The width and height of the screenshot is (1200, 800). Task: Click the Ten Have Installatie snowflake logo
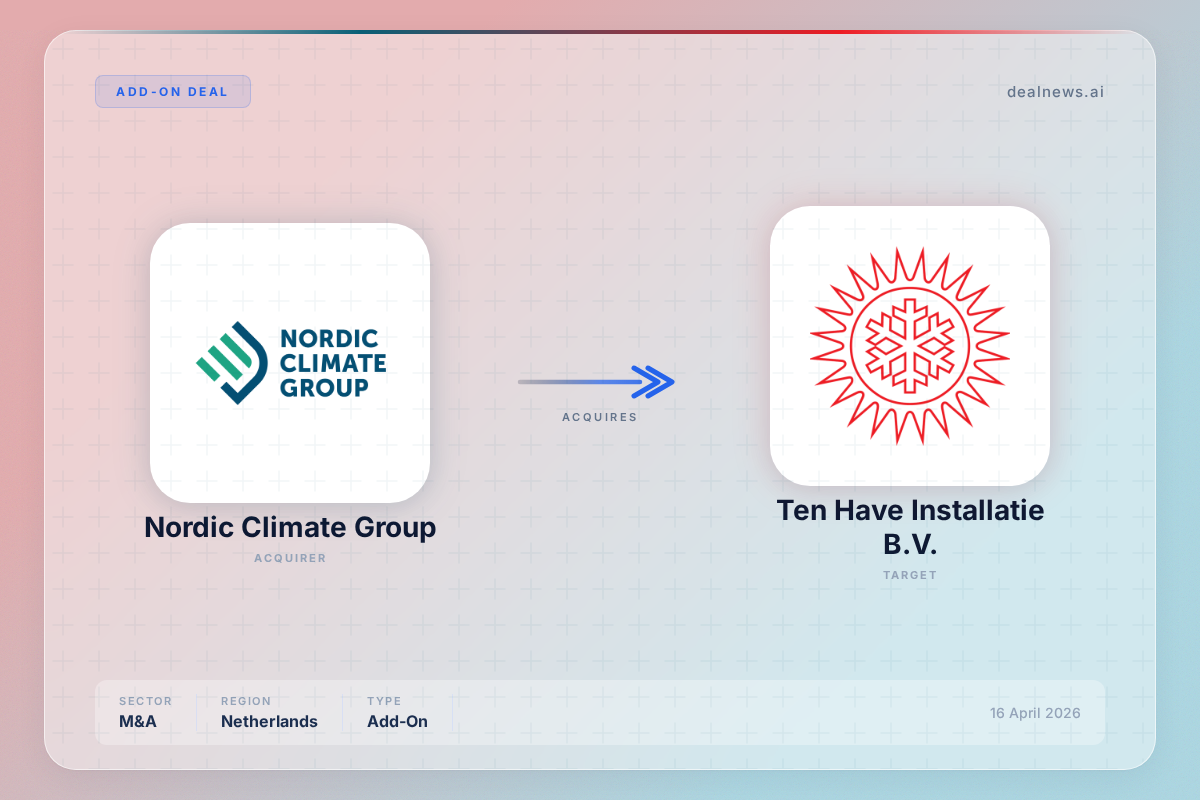click(910, 346)
